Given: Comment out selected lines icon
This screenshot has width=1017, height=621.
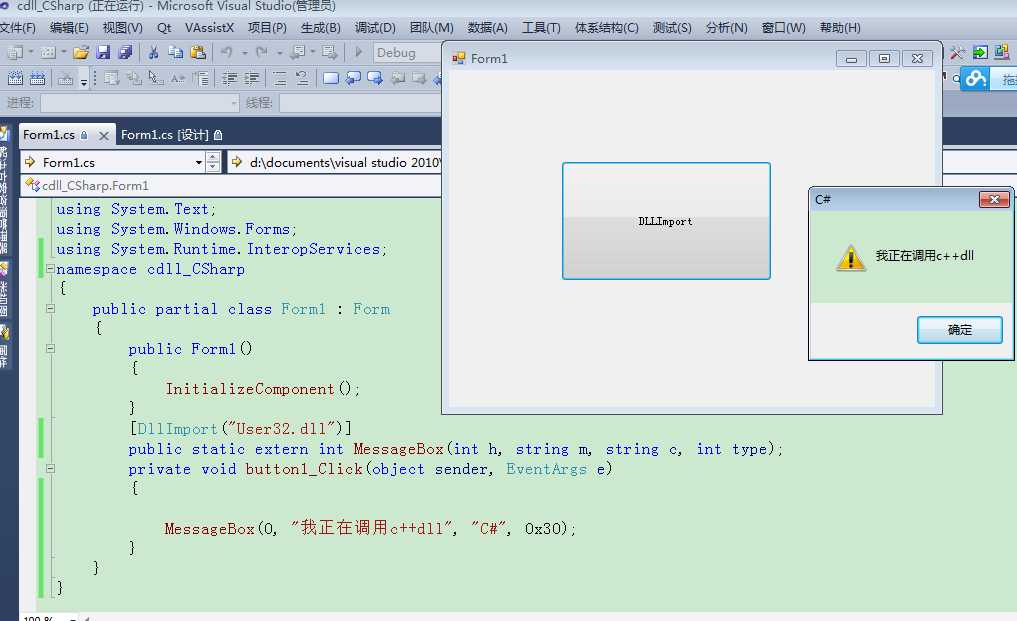Looking at the screenshot, I should [x=280, y=79].
